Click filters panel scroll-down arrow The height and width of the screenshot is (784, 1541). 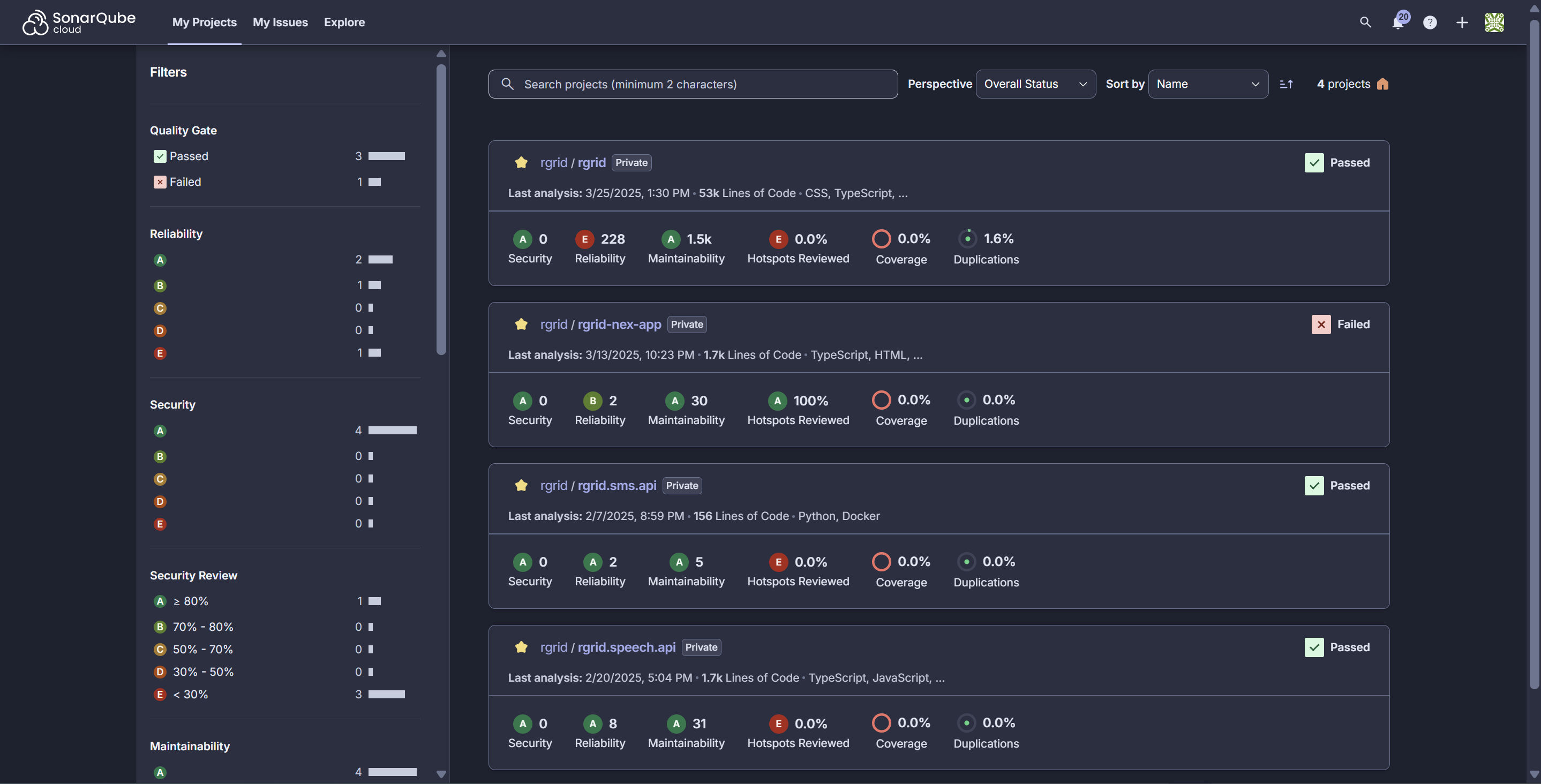point(441,774)
